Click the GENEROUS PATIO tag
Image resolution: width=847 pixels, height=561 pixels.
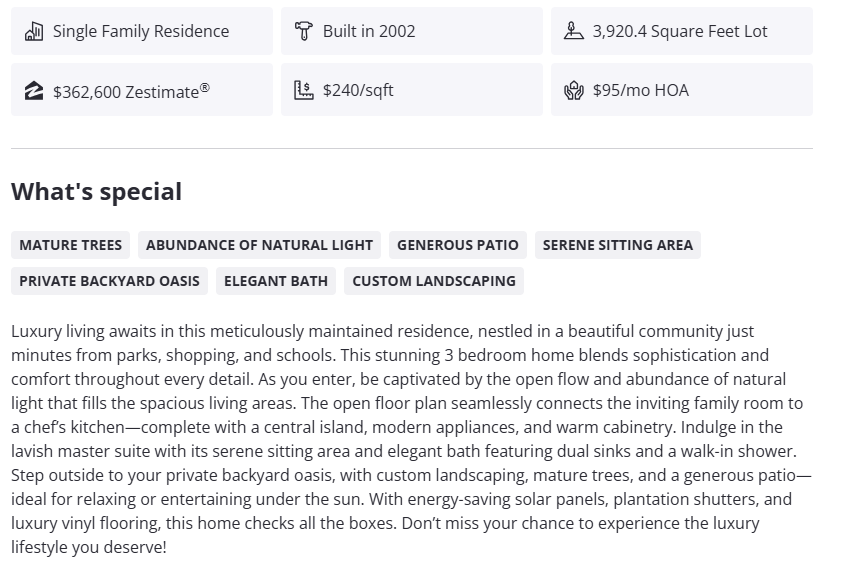point(458,245)
